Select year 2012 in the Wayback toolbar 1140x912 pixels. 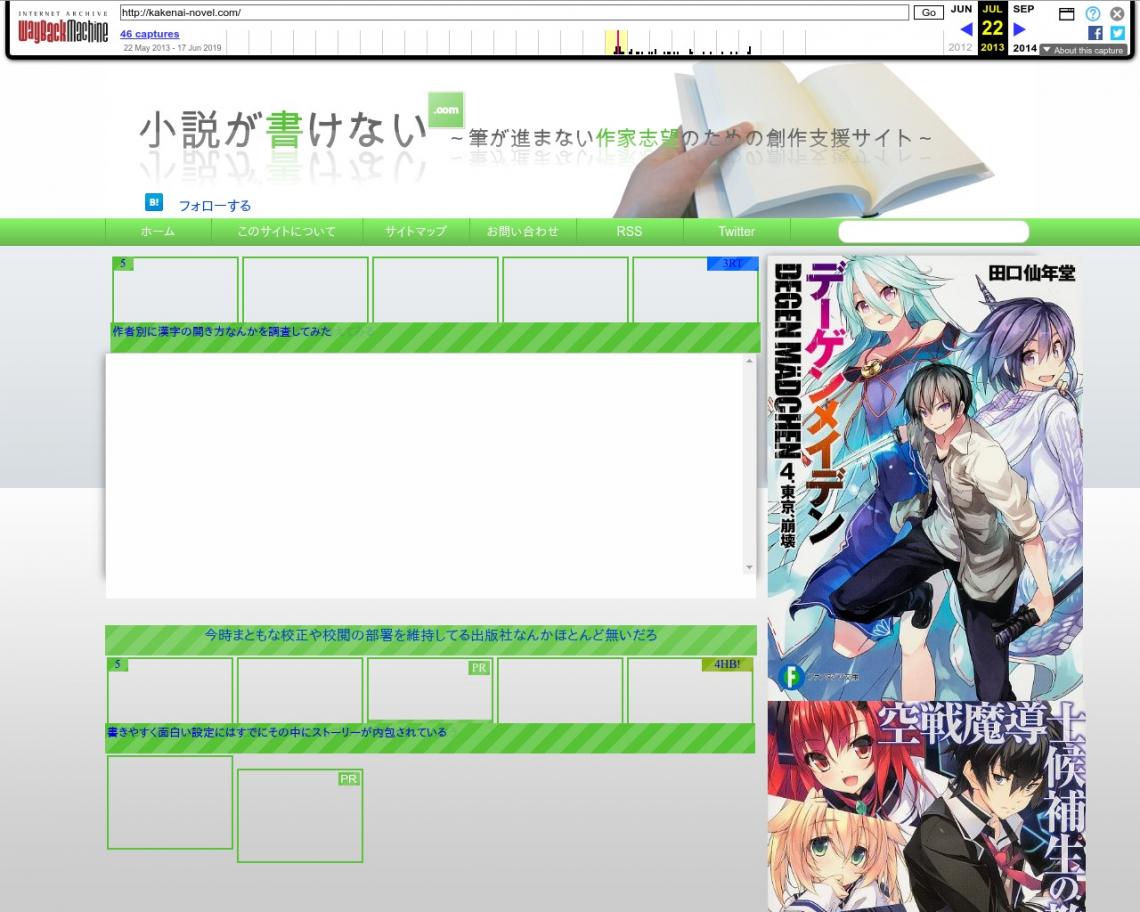pyautogui.click(x=960, y=47)
